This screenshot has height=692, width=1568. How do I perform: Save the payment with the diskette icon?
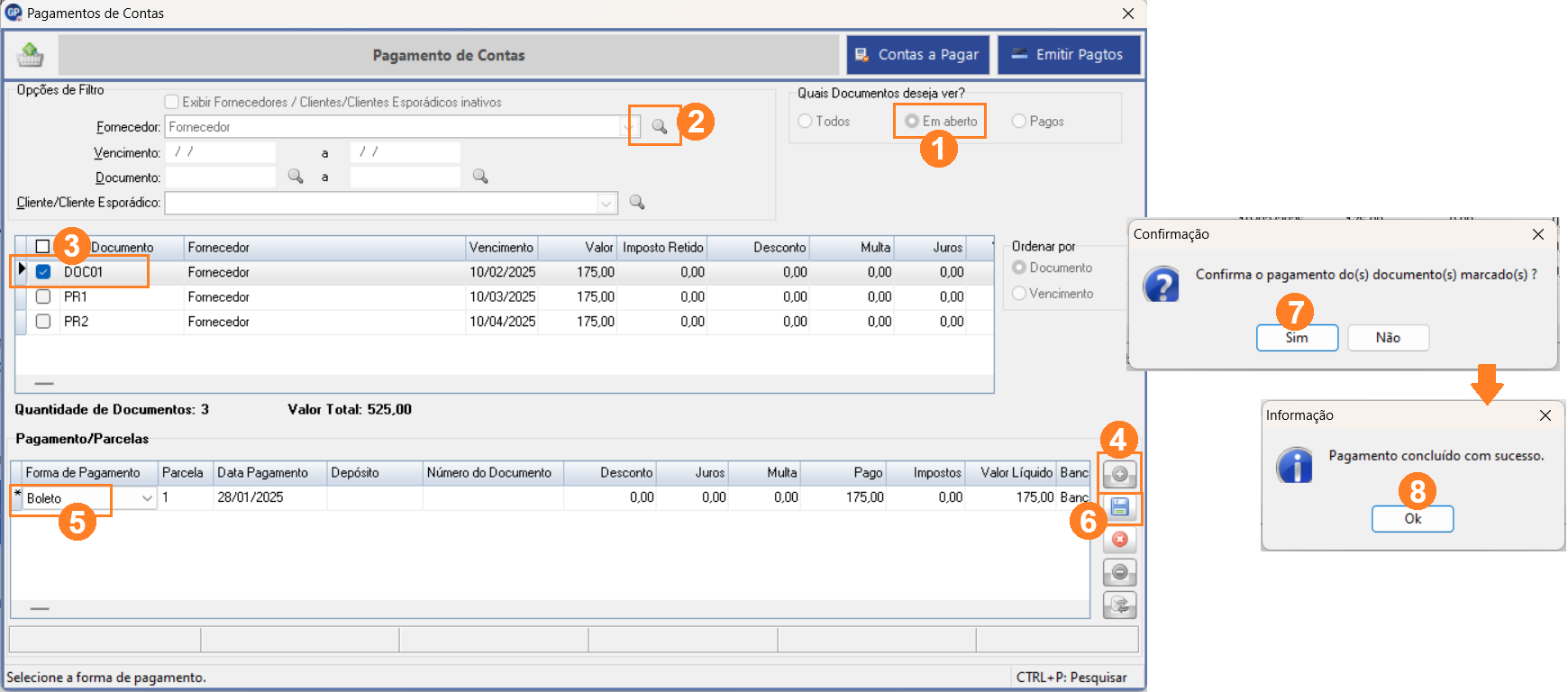1119,507
